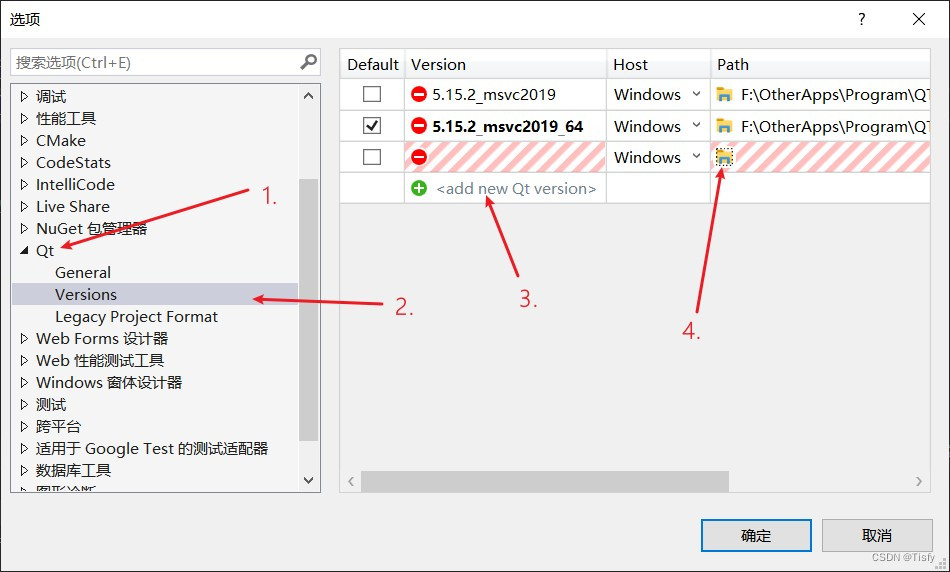This screenshot has width=950, height=572.
Task: Expand the Google Test 测试适配器 node
Action: (24, 448)
